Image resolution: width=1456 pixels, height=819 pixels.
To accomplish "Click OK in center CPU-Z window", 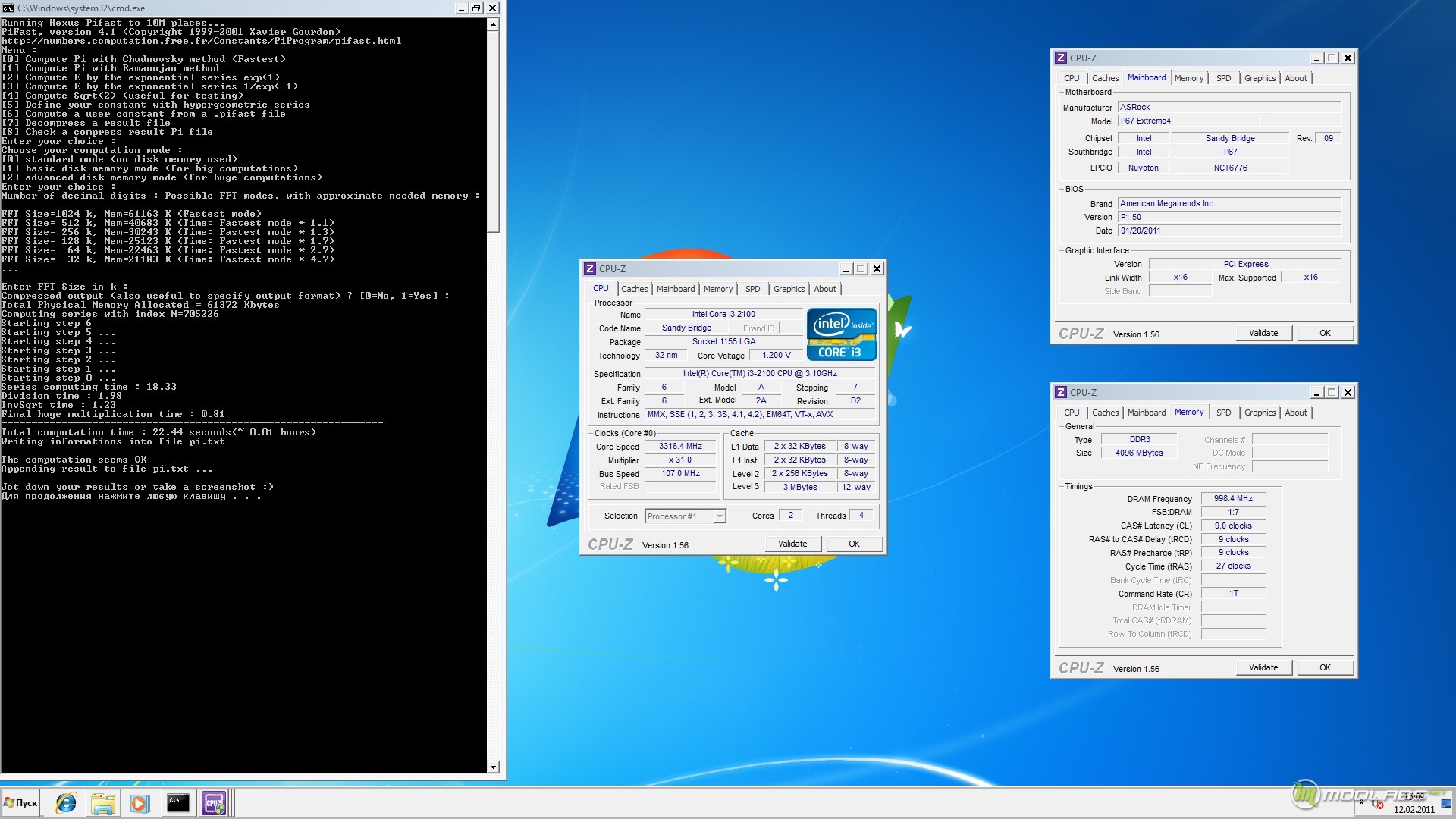I will tap(854, 544).
